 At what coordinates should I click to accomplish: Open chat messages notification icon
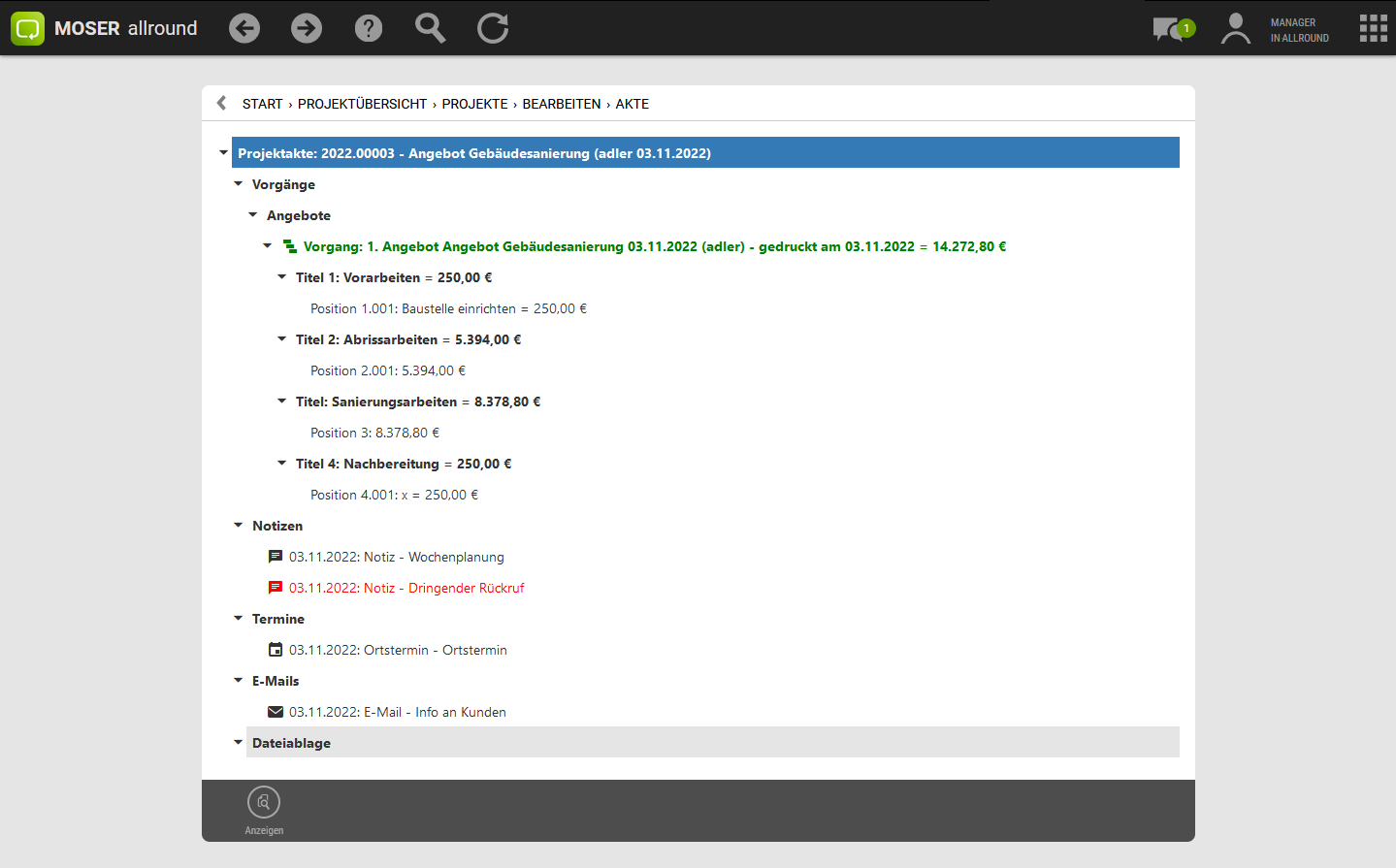(1172, 29)
